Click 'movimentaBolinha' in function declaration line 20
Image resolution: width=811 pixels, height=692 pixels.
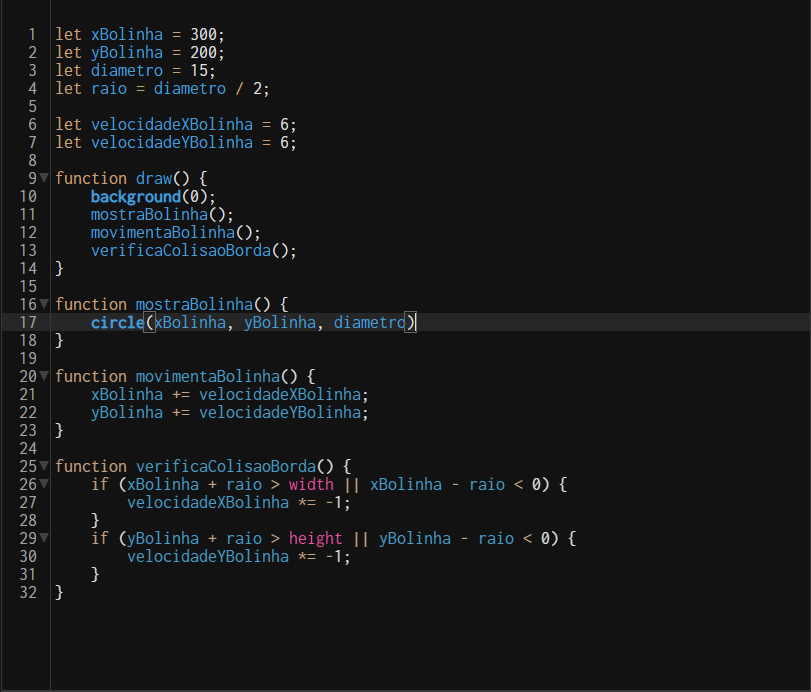click(208, 376)
